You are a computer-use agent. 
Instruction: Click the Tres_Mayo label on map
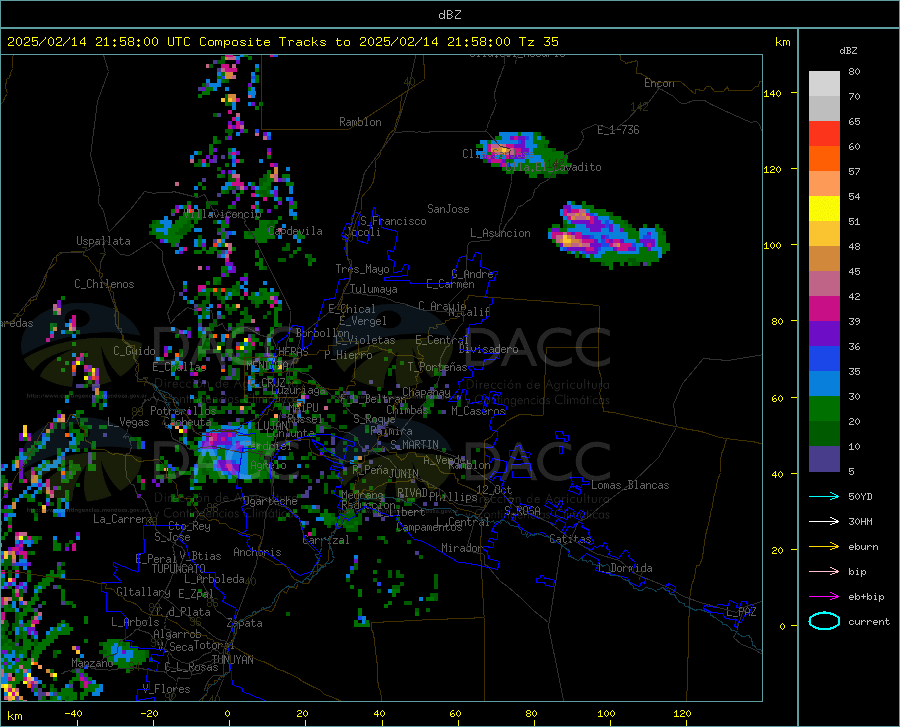pos(362,269)
